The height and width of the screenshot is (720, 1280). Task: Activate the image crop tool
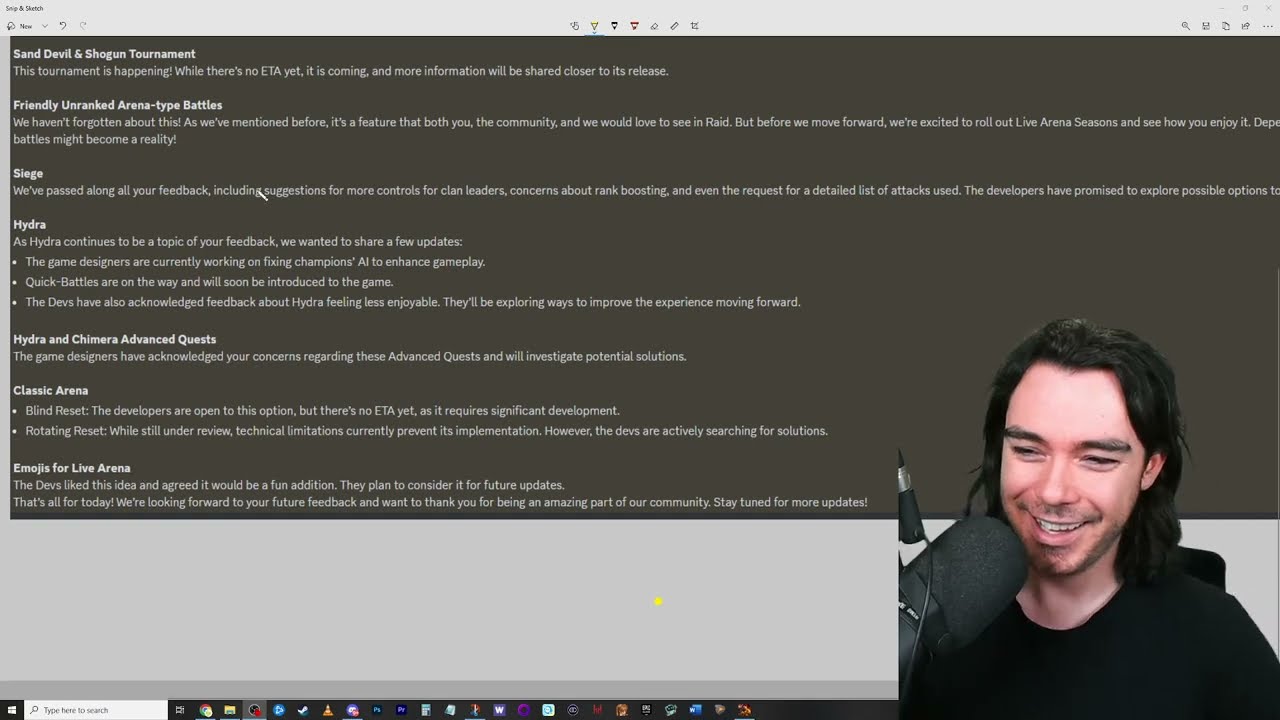(x=695, y=26)
